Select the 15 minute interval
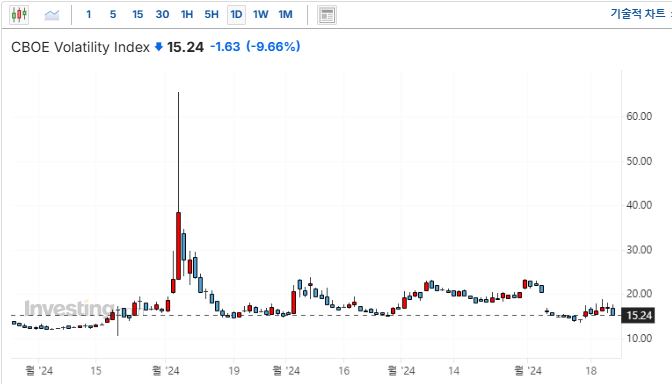Screen dimensions: 672x384 pos(138,15)
